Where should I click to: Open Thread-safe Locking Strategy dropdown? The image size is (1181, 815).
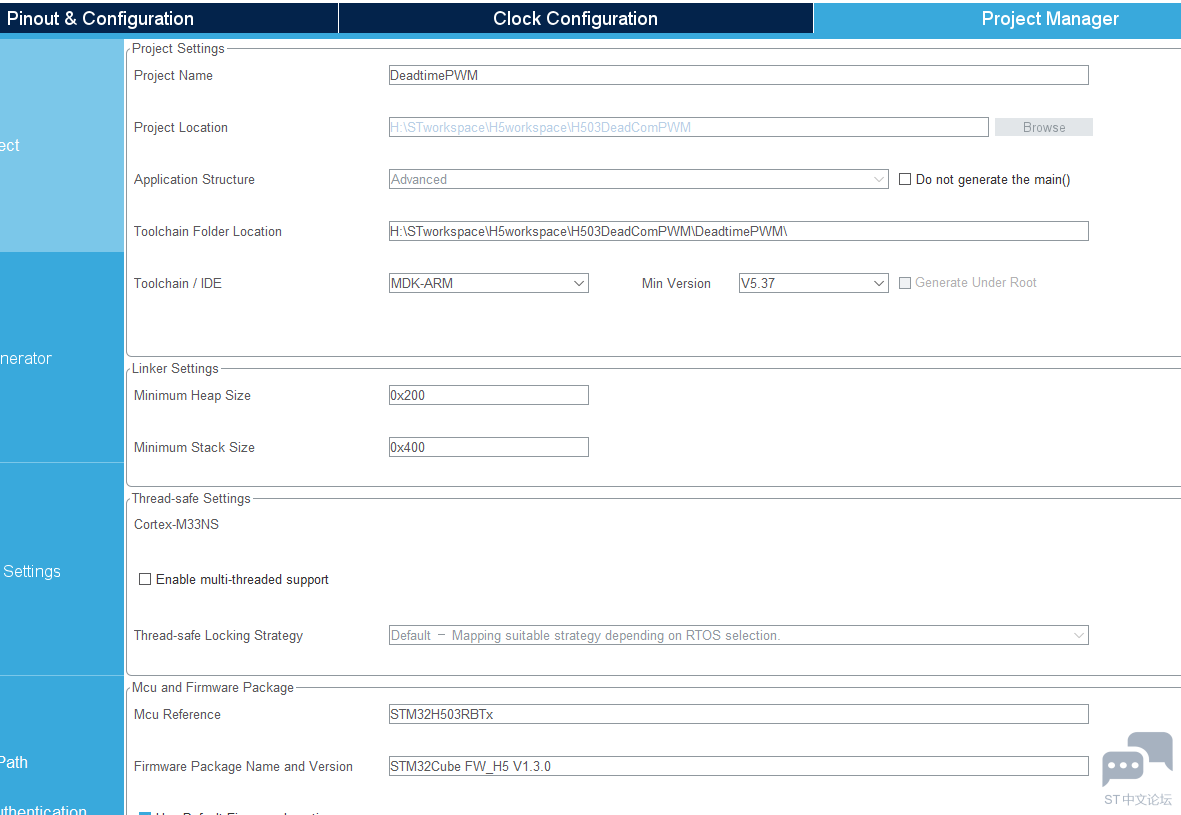pyautogui.click(x=738, y=636)
